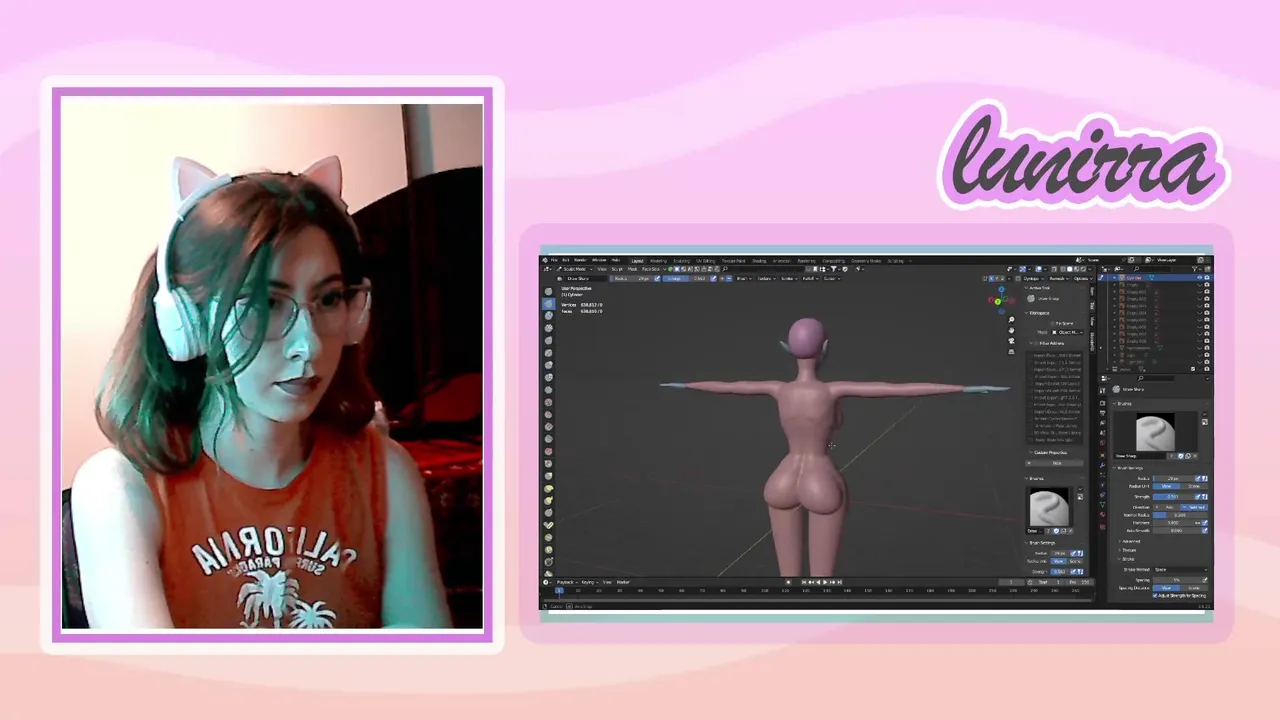Open the Texture properties checker tab
Viewport: 1280px width, 720px height.
(1102, 527)
